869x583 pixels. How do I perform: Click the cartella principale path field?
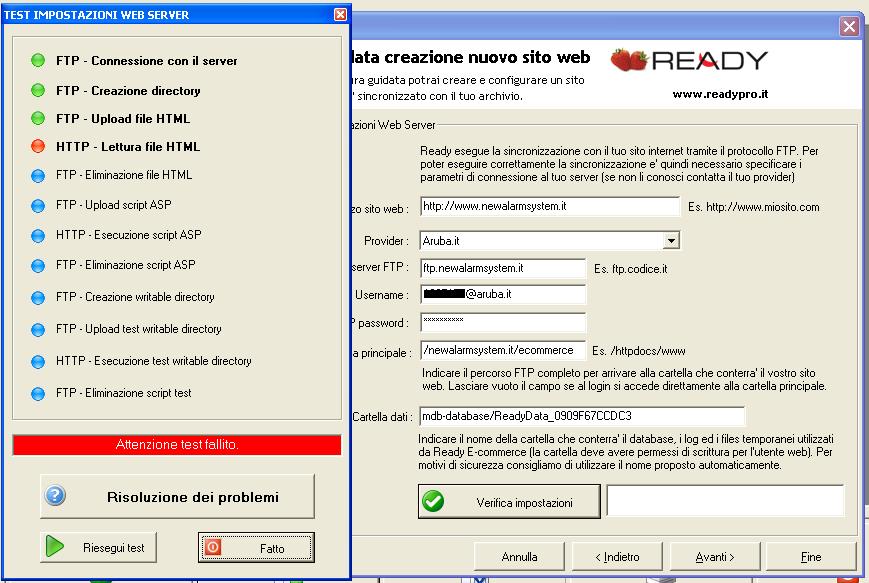point(503,350)
